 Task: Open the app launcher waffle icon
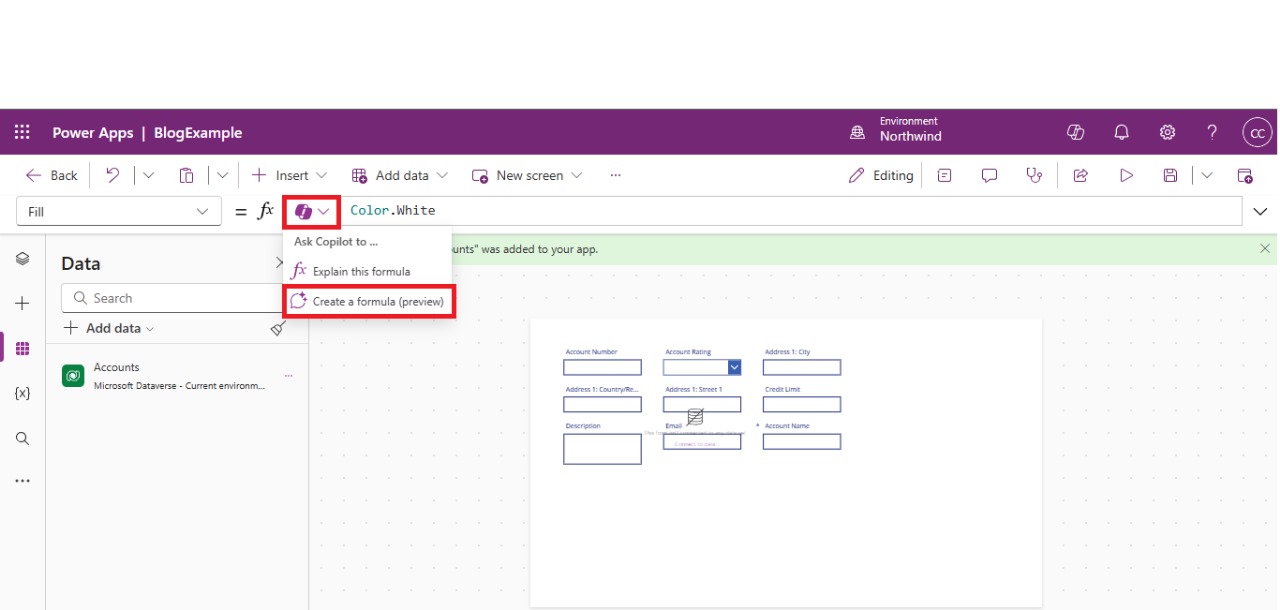(22, 132)
